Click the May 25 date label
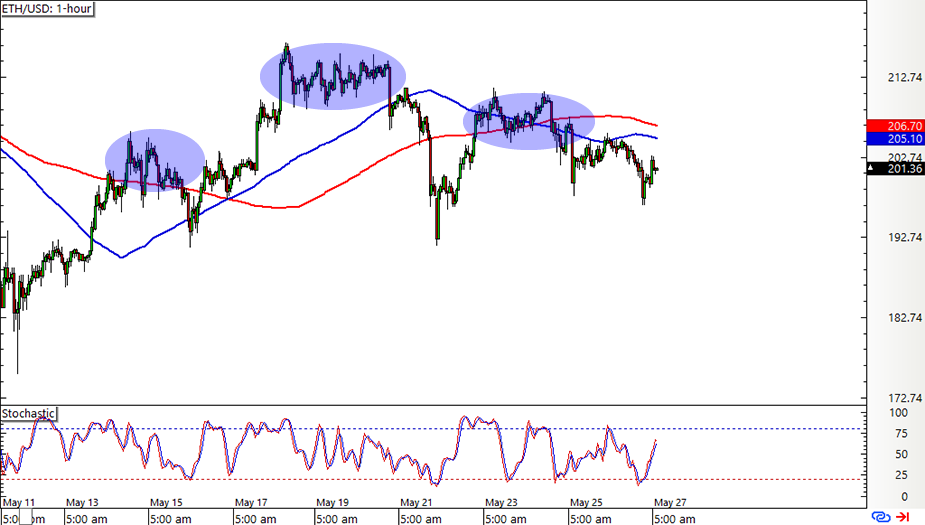Viewport: 925px width, 525px height. click(x=586, y=503)
